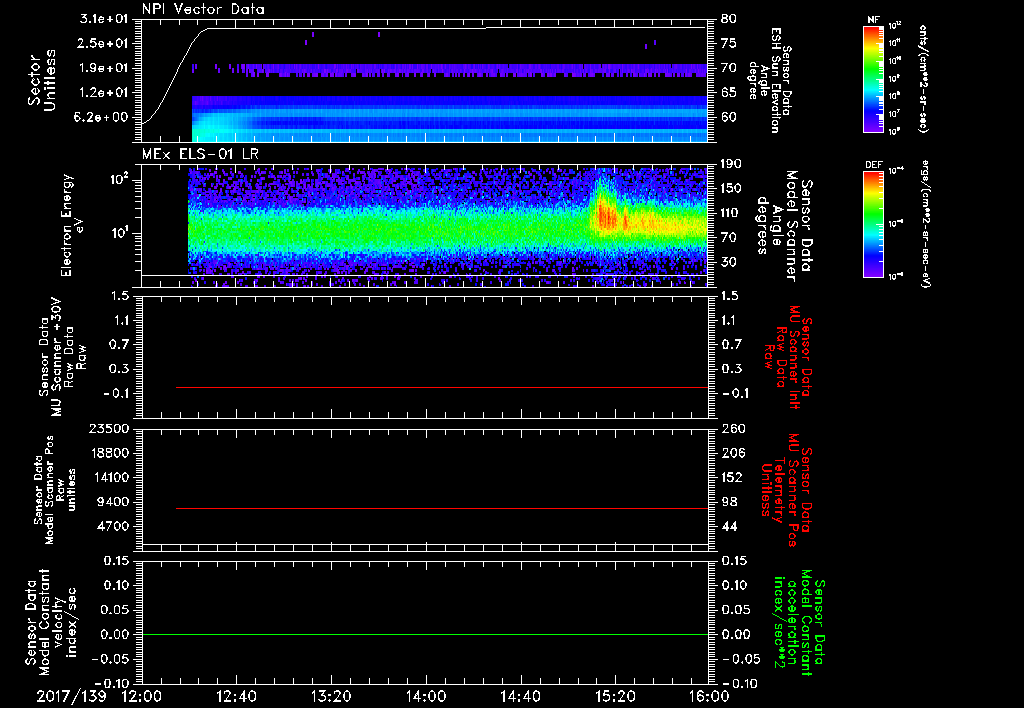
Task: Click the NF flux color bar
Action: pyautogui.click(x=873, y=78)
